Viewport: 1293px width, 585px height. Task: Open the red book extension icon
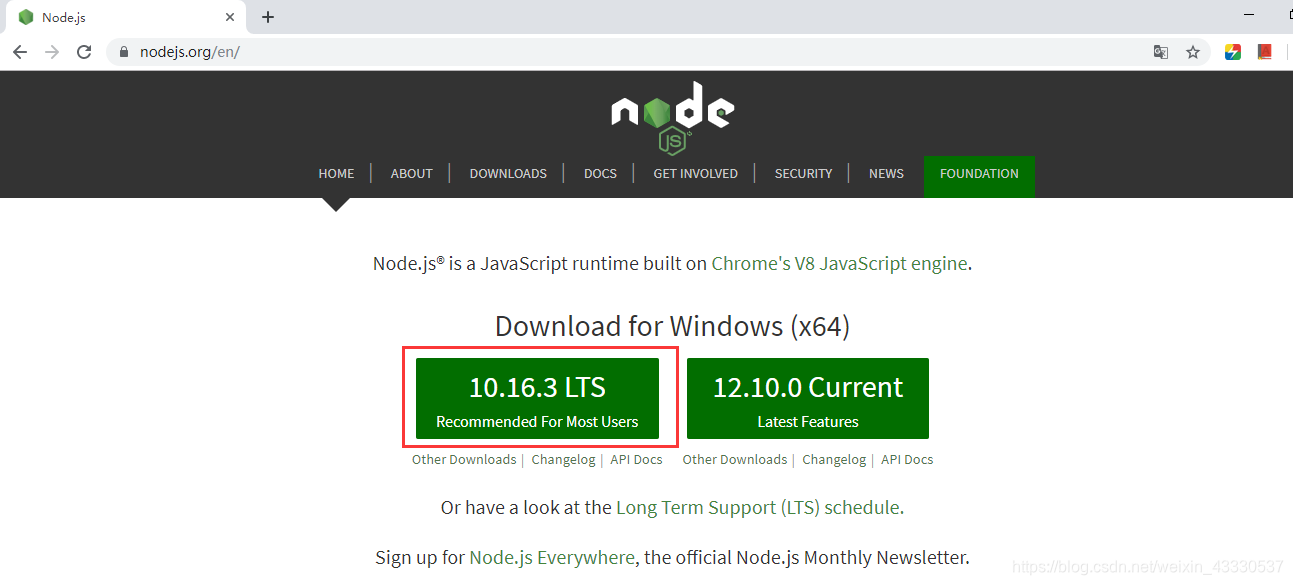1265,52
